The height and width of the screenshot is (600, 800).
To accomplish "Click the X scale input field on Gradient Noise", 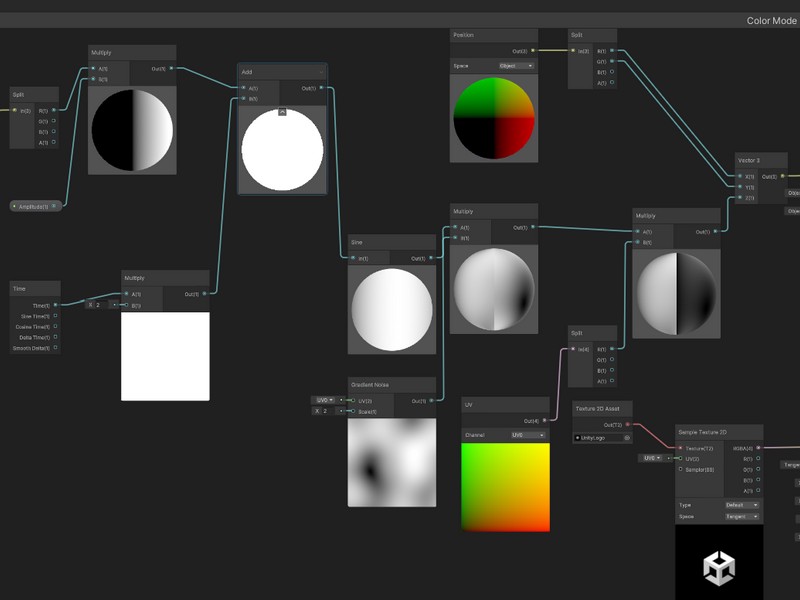I will pyautogui.click(x=324, y=411).
